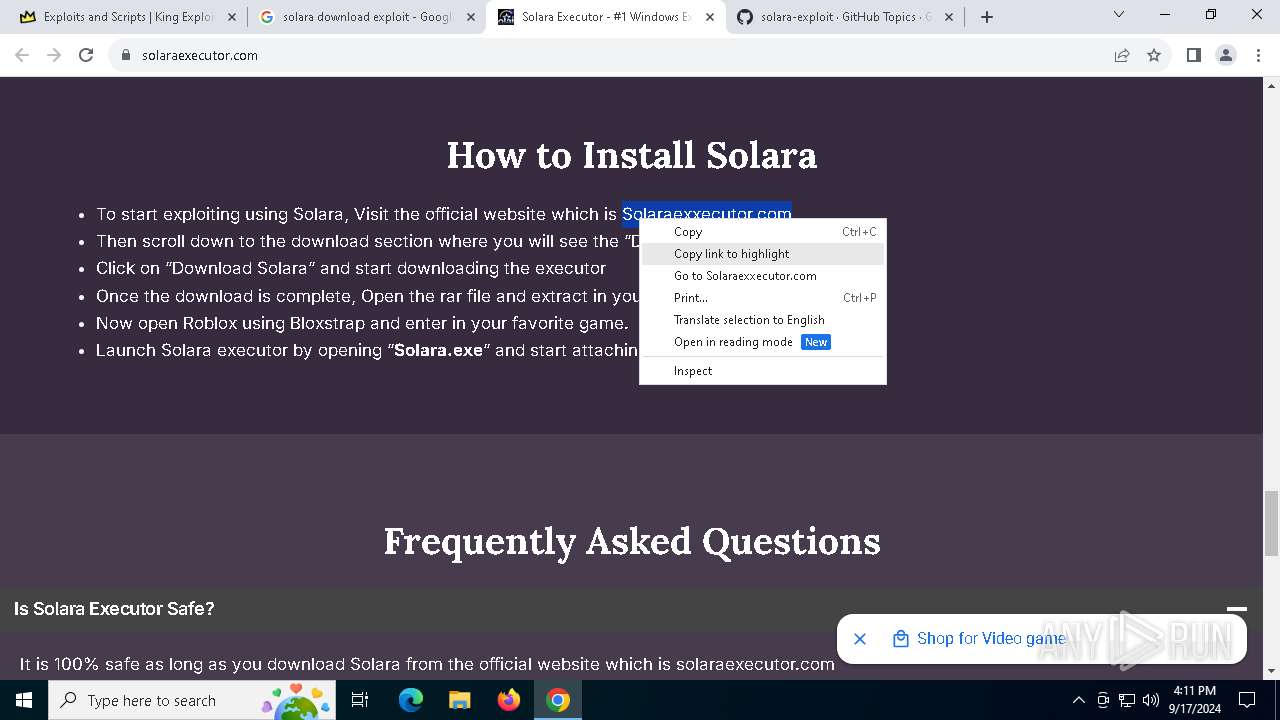Click the highlighted Solaraexxecutor.com text
This screenshot has width=1280, height=720.
[707, 214]
